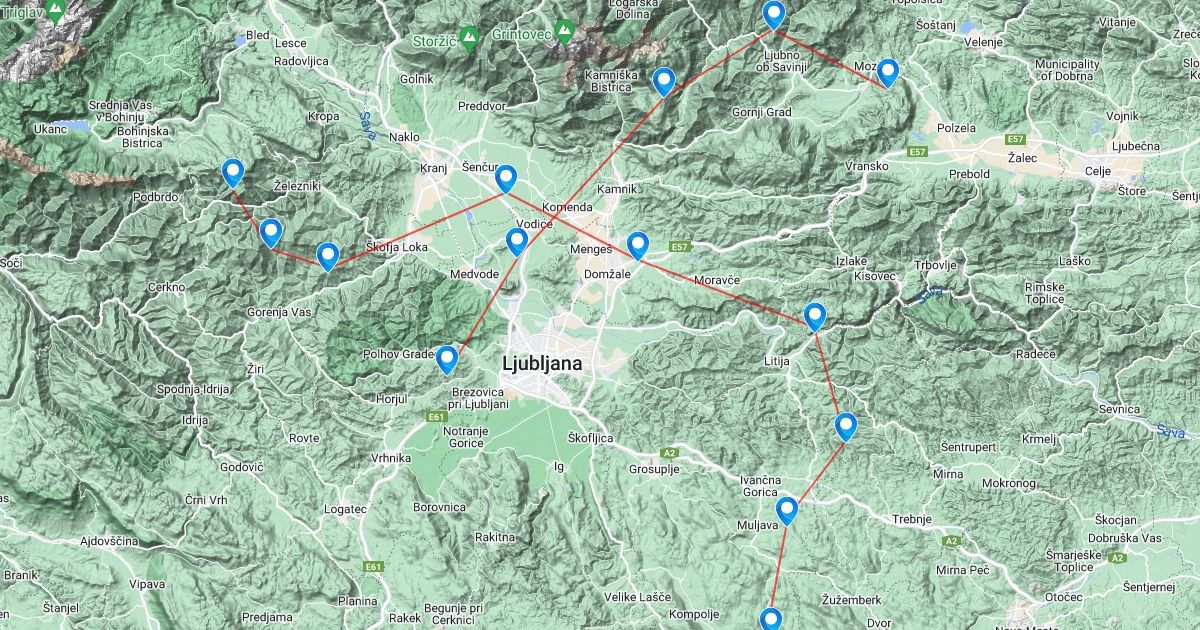Select the pin near Muljava
1200x630 pixels.
pyautogui.click(x=787, y=511)
